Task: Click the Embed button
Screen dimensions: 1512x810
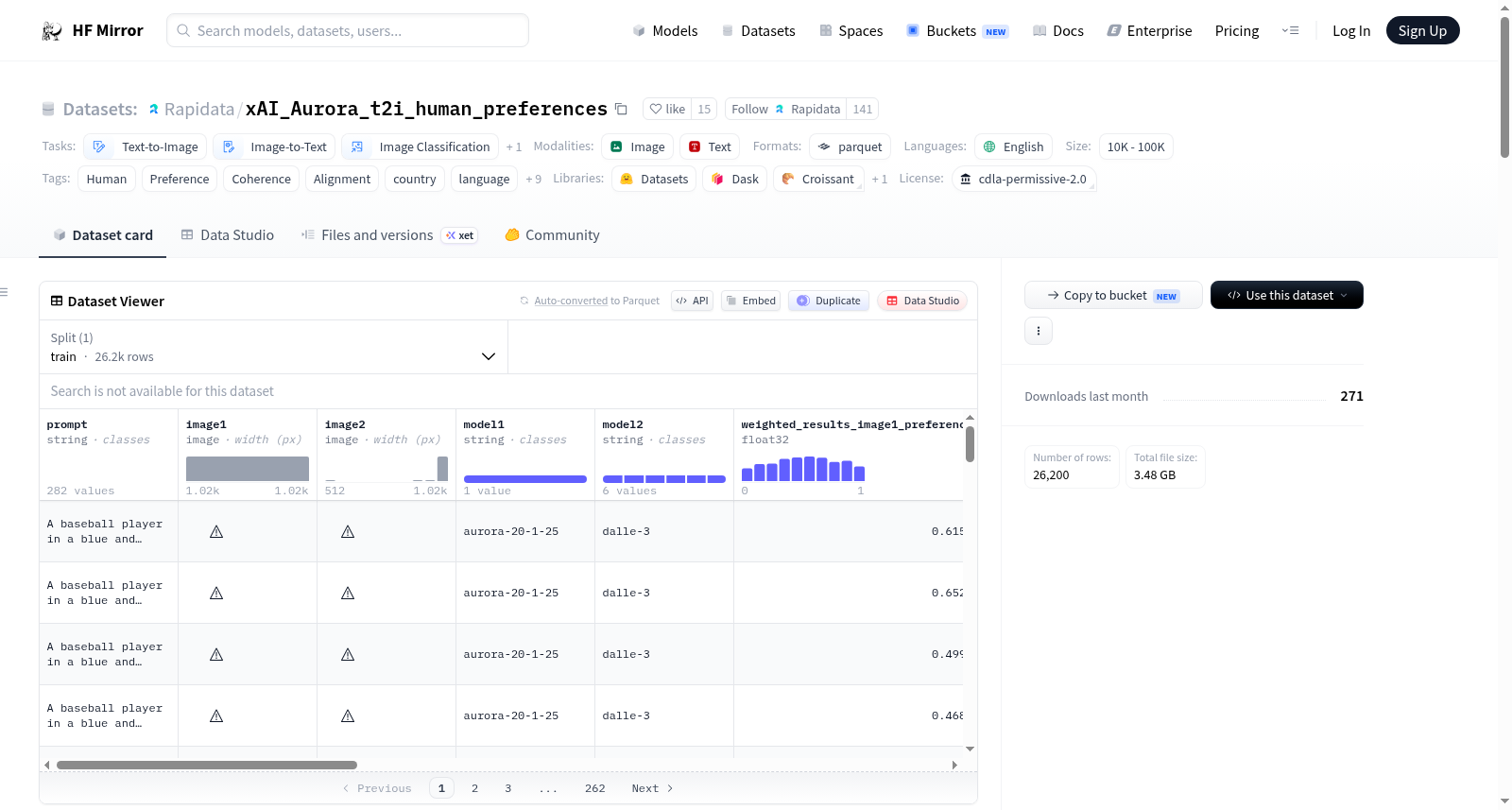Action: coord(750,301)
